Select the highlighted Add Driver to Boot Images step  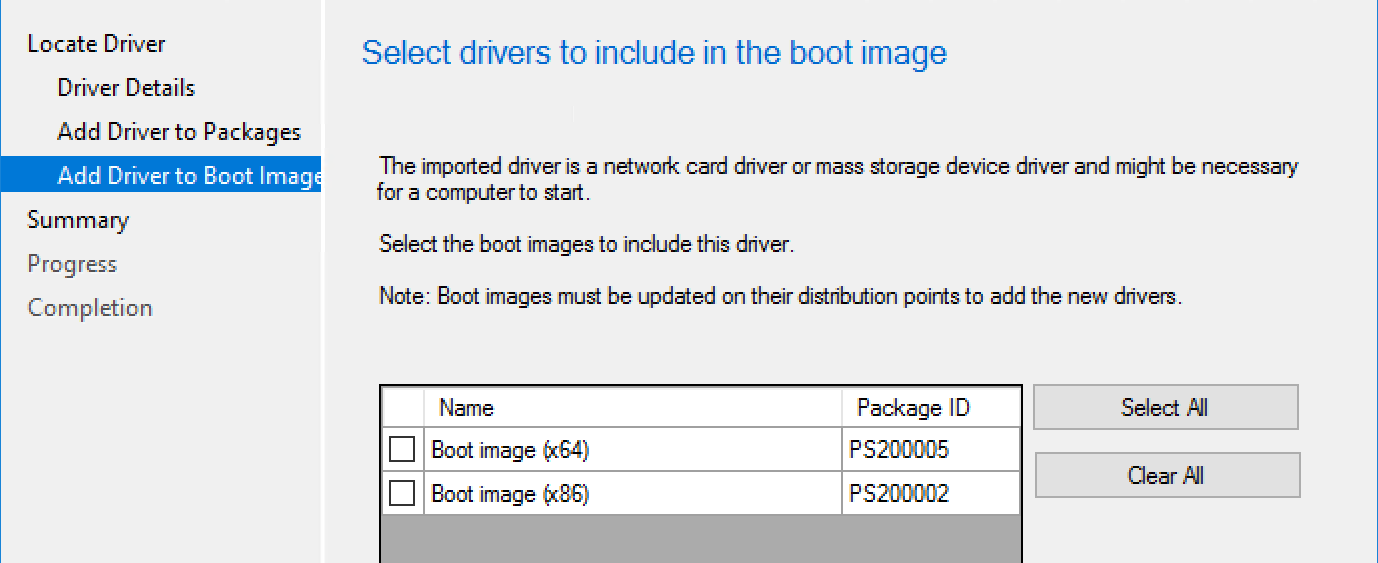188,176
